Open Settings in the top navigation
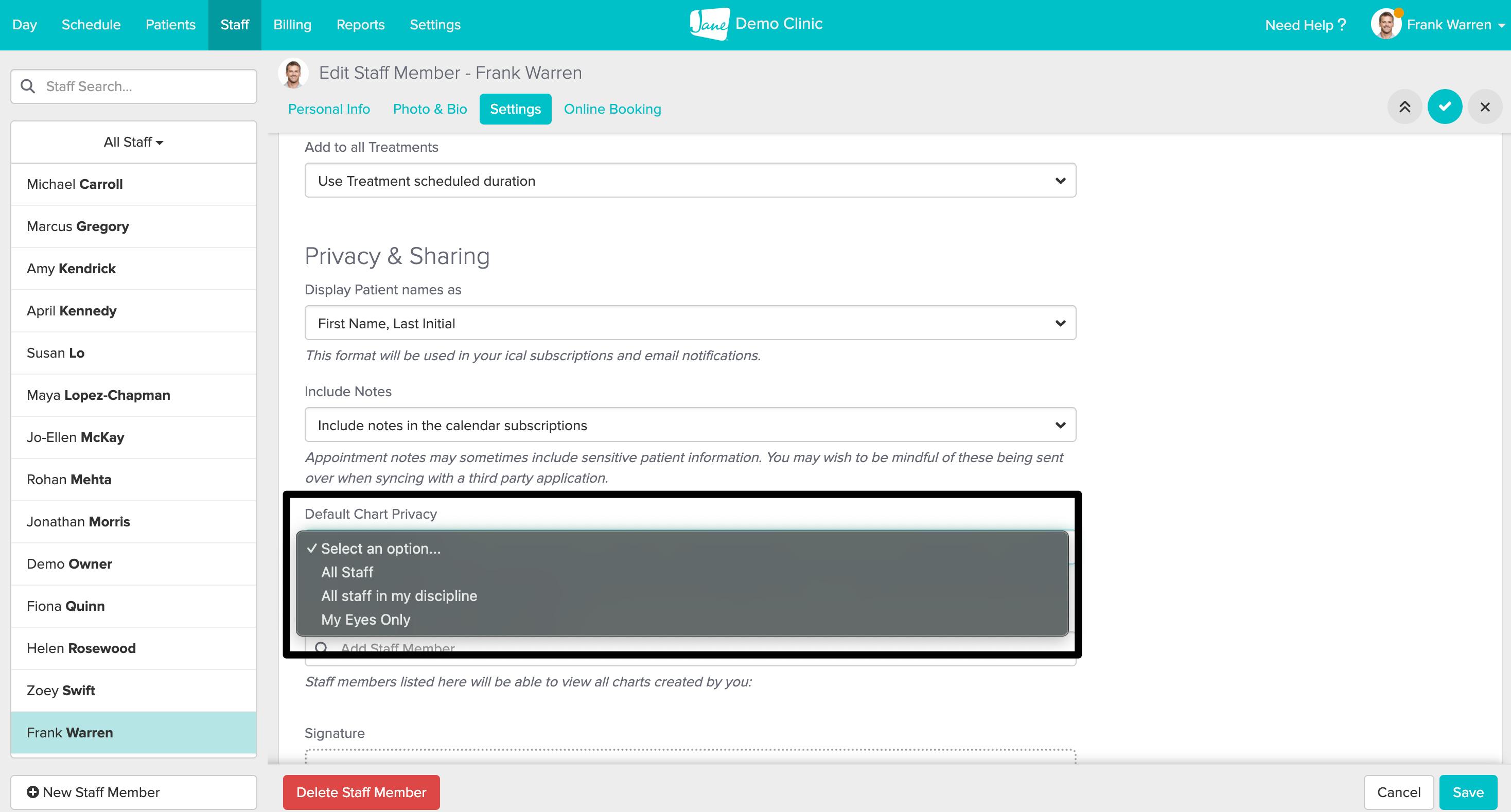This screenshot has width=1511, height=812. pos(435,25)
